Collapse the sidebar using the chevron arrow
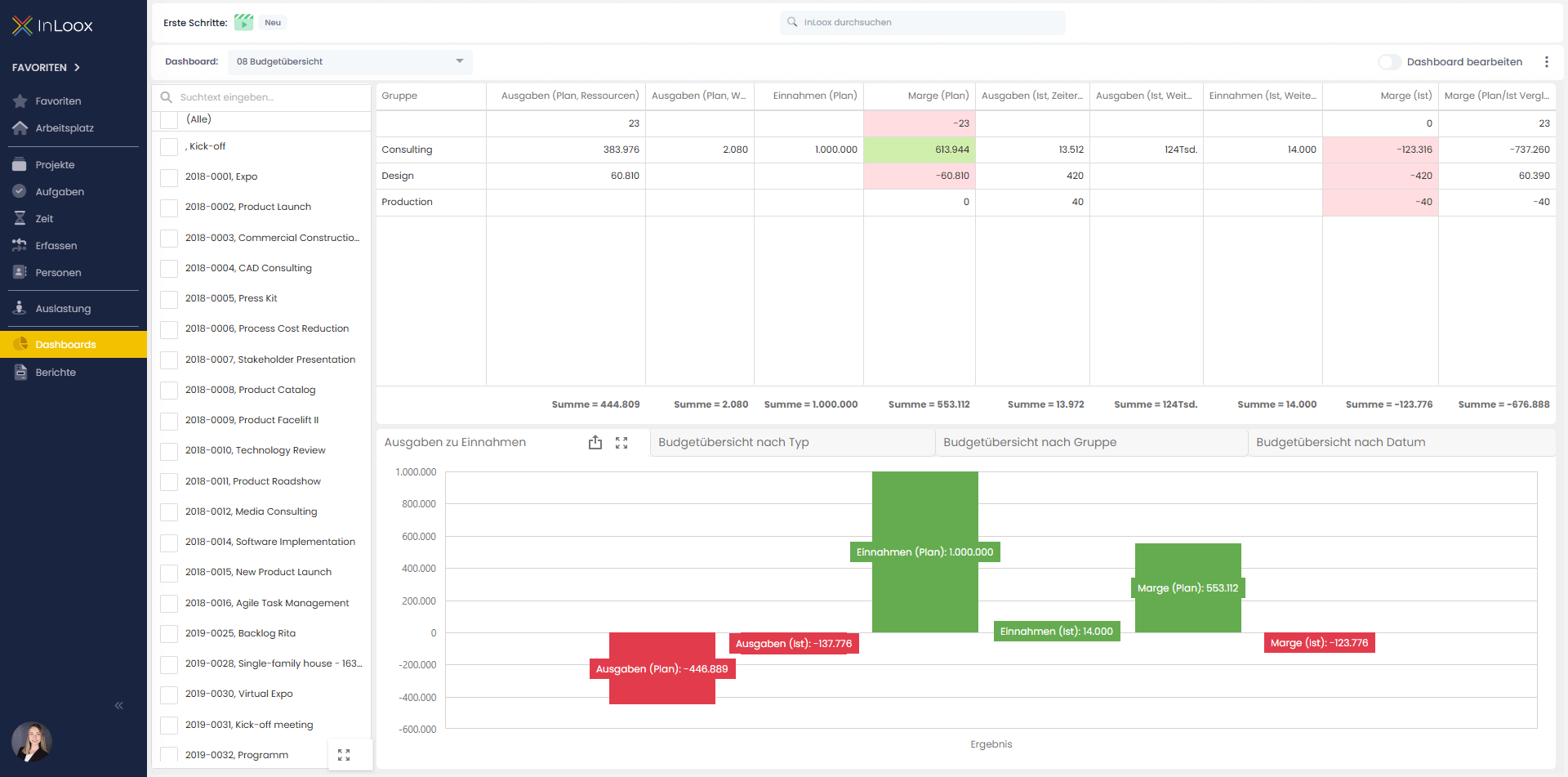This screenshot has width=1568, height=777. click(118, 705)
